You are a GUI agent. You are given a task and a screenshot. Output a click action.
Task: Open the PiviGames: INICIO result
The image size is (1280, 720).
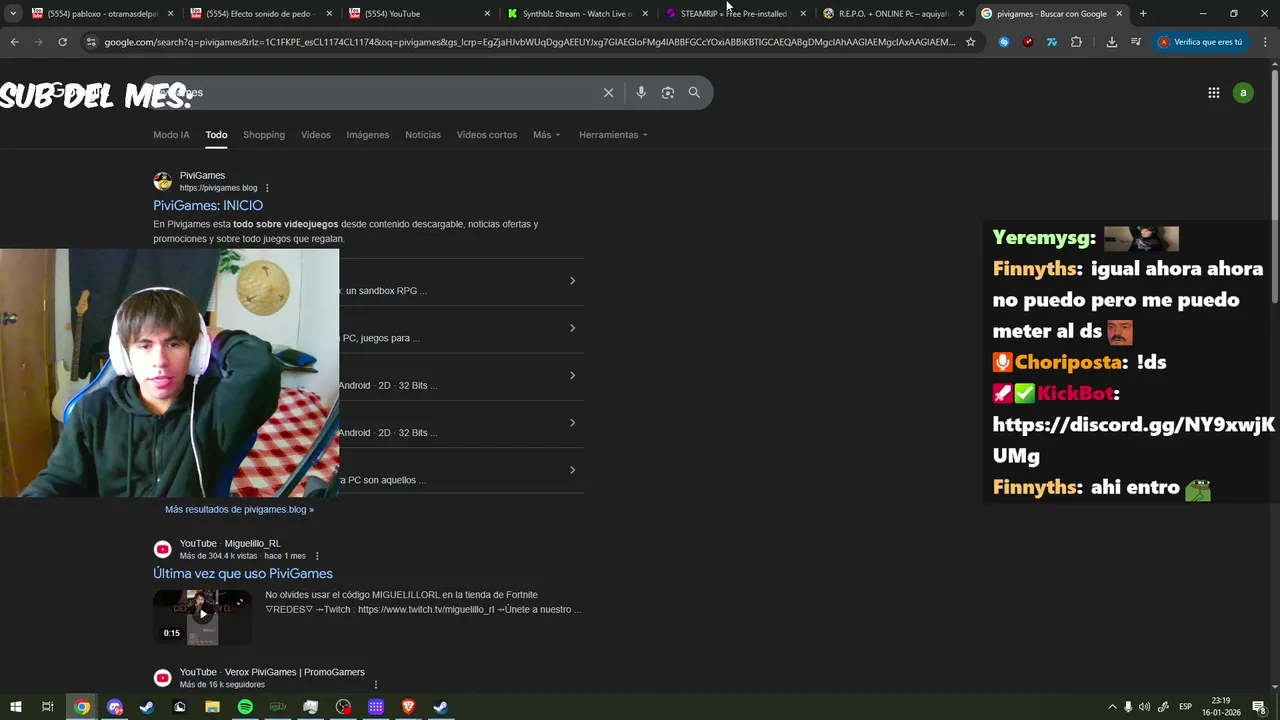[x=208, y=205]
